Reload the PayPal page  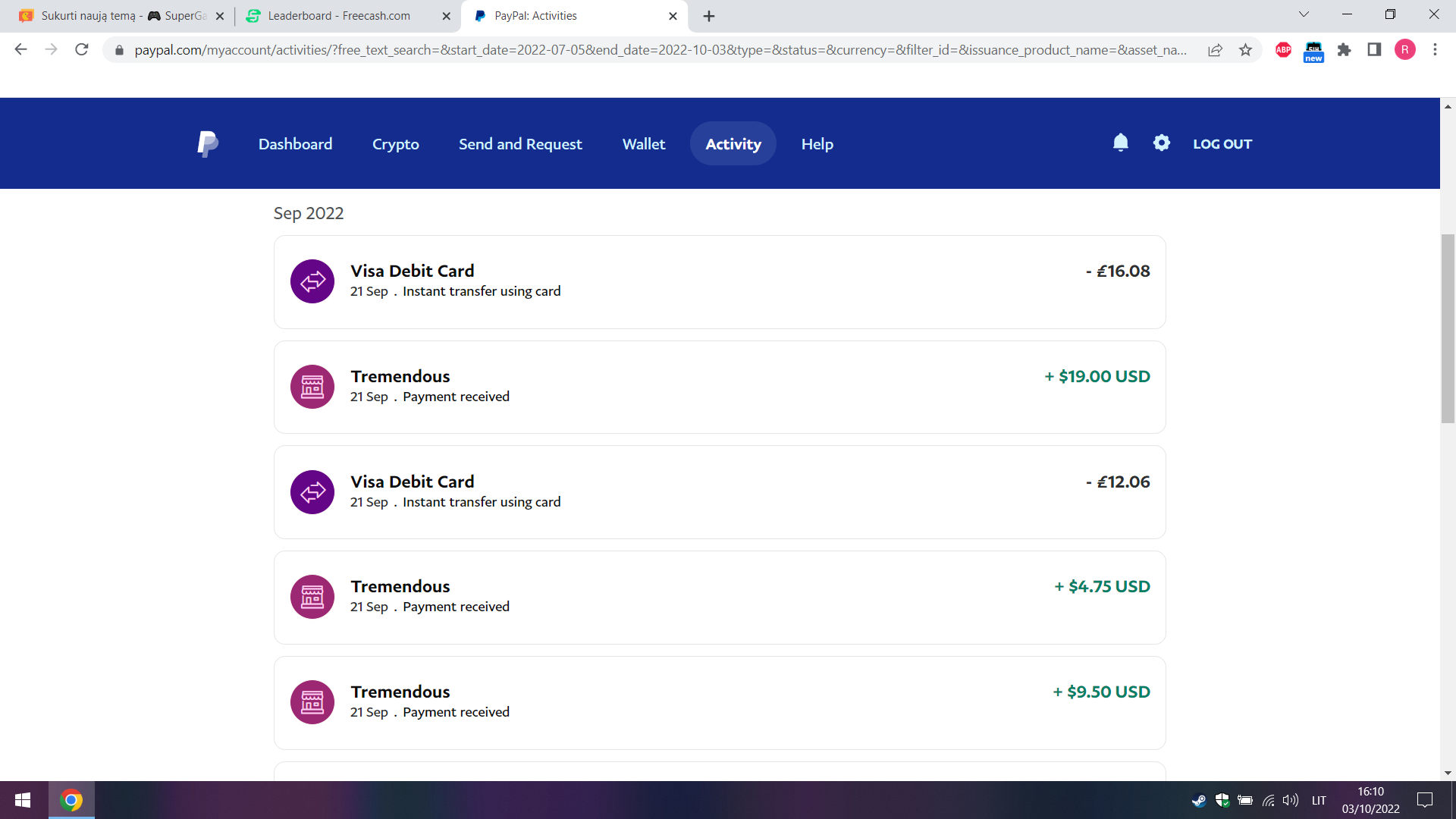click(x=82, y=49)
